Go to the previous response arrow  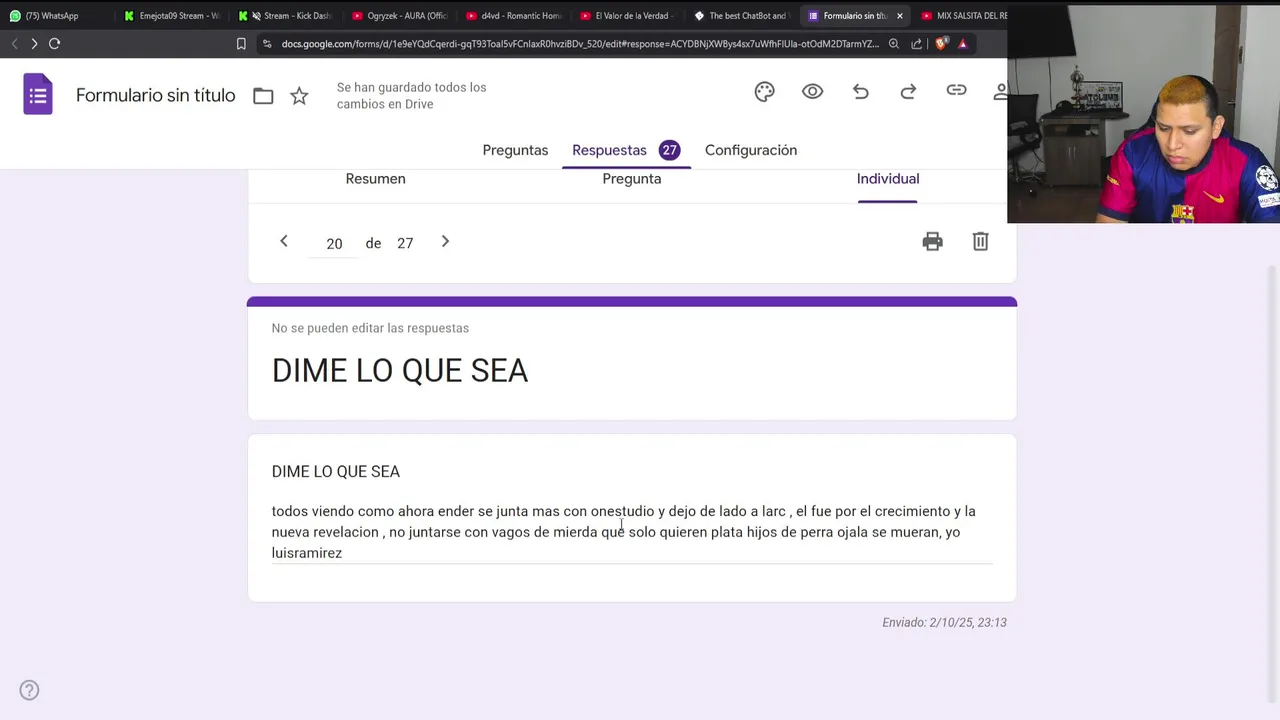pos(284,241)
